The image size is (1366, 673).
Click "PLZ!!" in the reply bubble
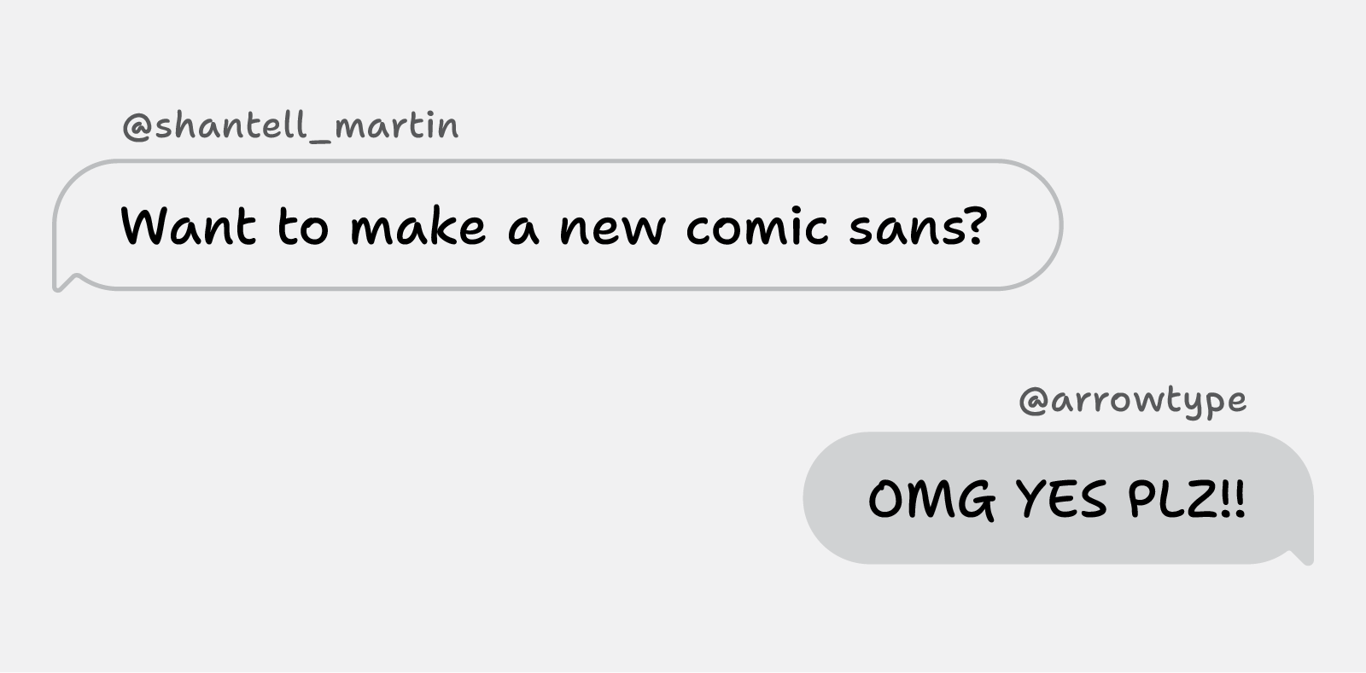point(1187,499)
